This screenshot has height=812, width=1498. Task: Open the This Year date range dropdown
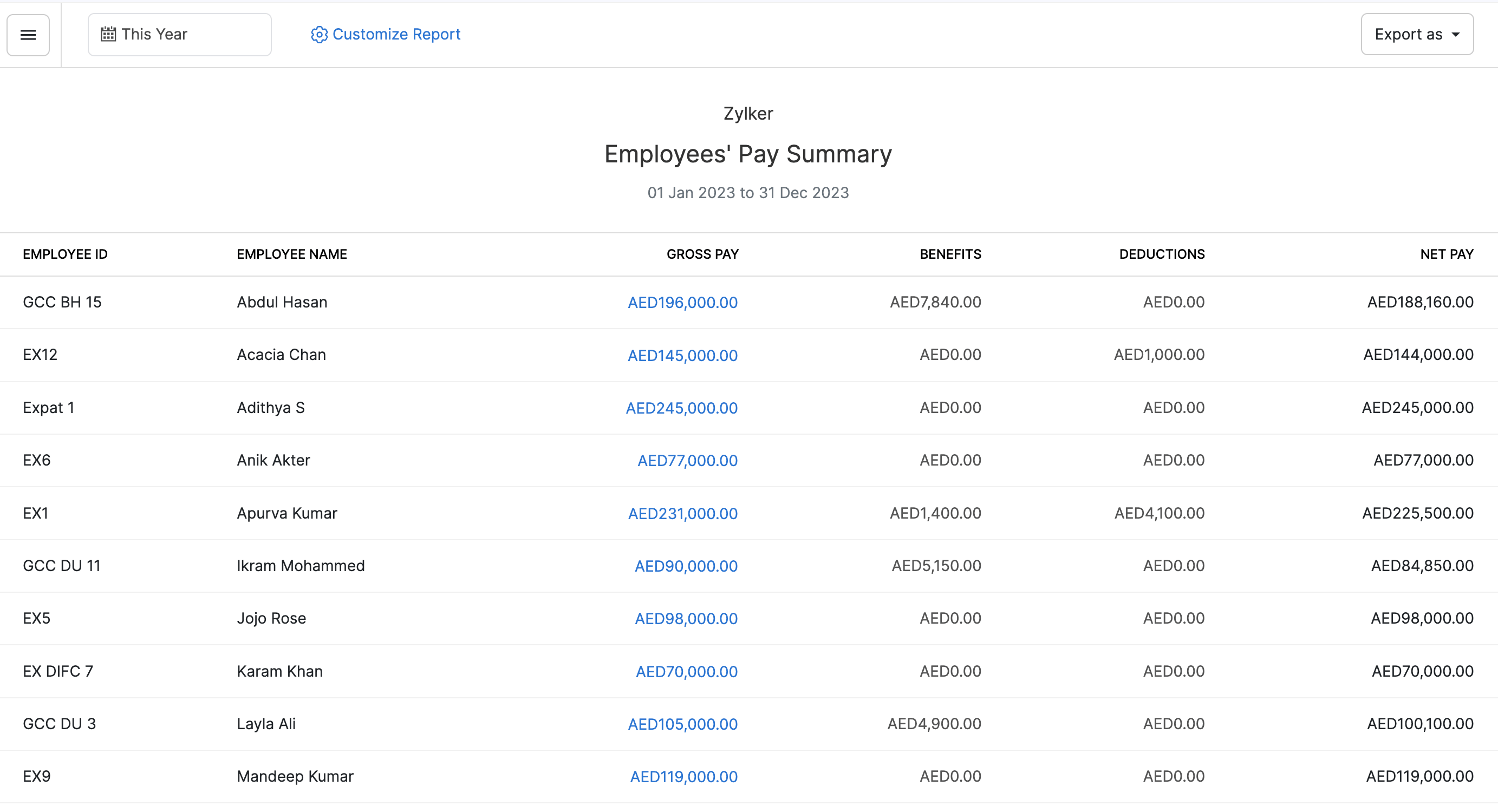179,34
